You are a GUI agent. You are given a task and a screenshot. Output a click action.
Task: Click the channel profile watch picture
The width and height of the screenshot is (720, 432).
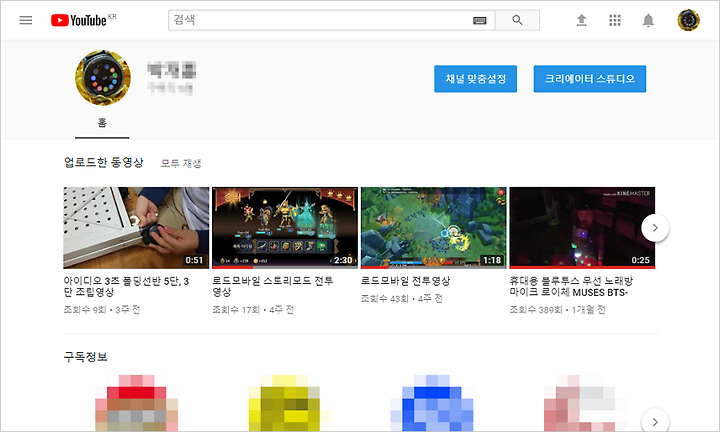[103, 78]
